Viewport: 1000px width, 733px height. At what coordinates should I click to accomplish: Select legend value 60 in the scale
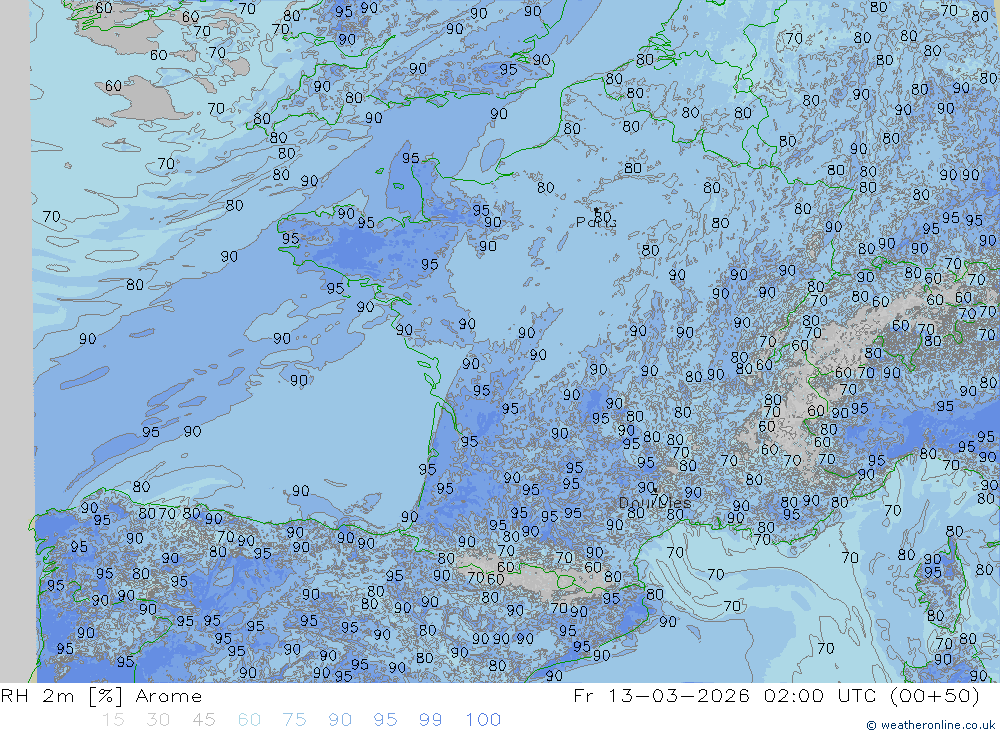click(249, 720)
